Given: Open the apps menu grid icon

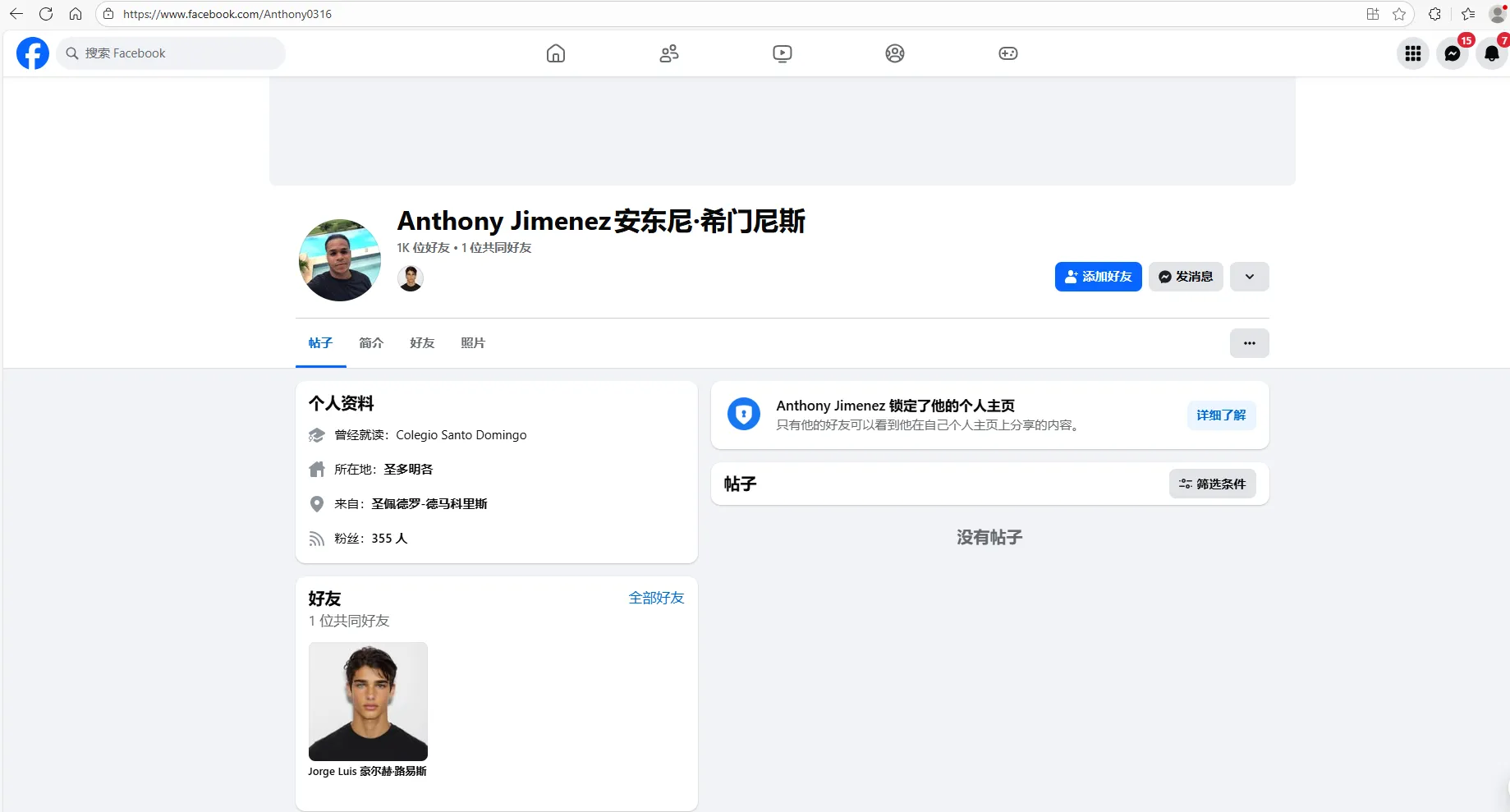Looking at the screenshot, I should coord(1412,53).
